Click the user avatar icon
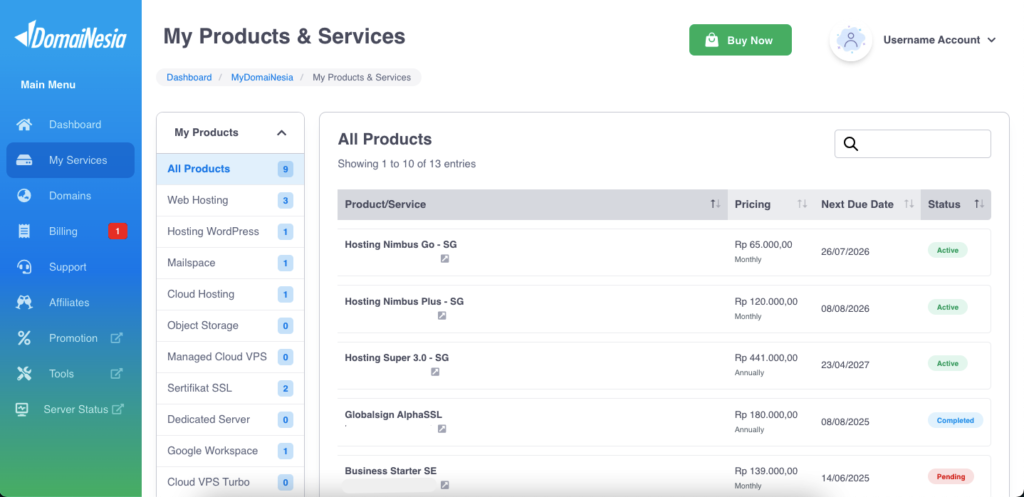This screenshot has height=497, width=1024. (x=851, y=40)
